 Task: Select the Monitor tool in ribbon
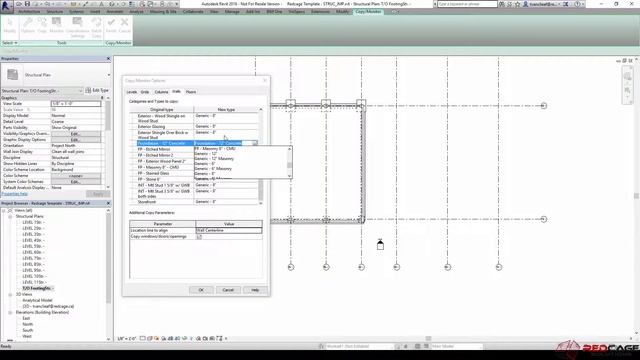(56, 26)
